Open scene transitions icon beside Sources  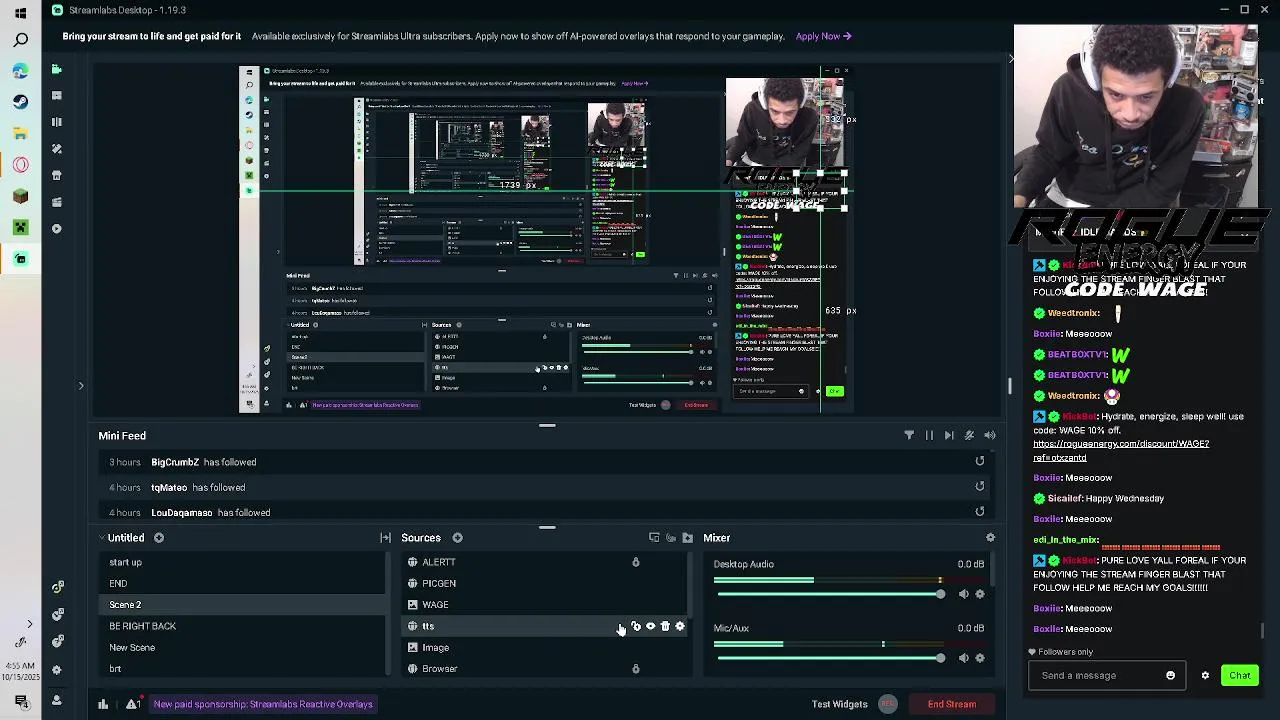coord(386,538)
